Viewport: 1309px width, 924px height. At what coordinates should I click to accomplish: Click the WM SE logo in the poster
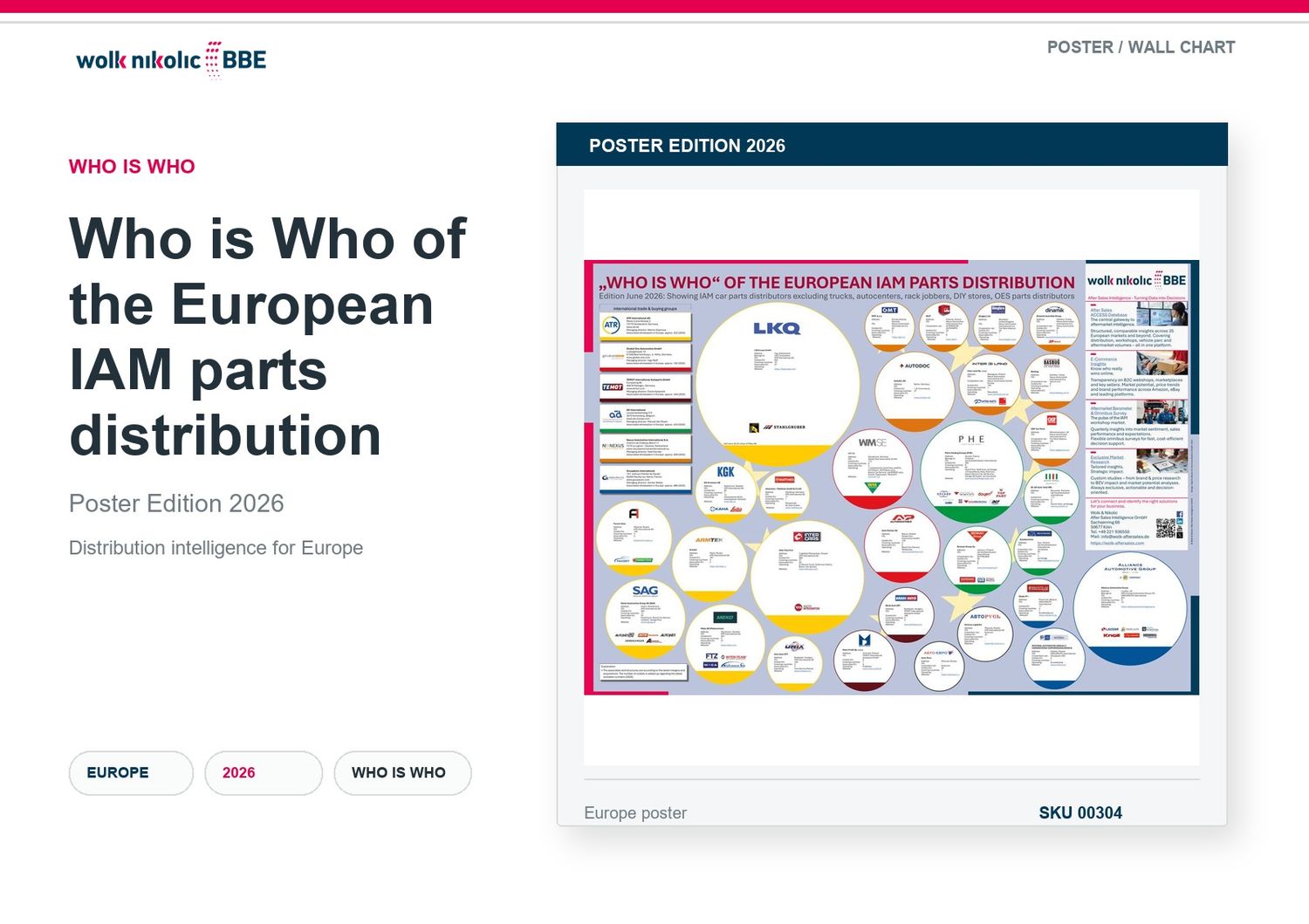(x=872, y=442)
